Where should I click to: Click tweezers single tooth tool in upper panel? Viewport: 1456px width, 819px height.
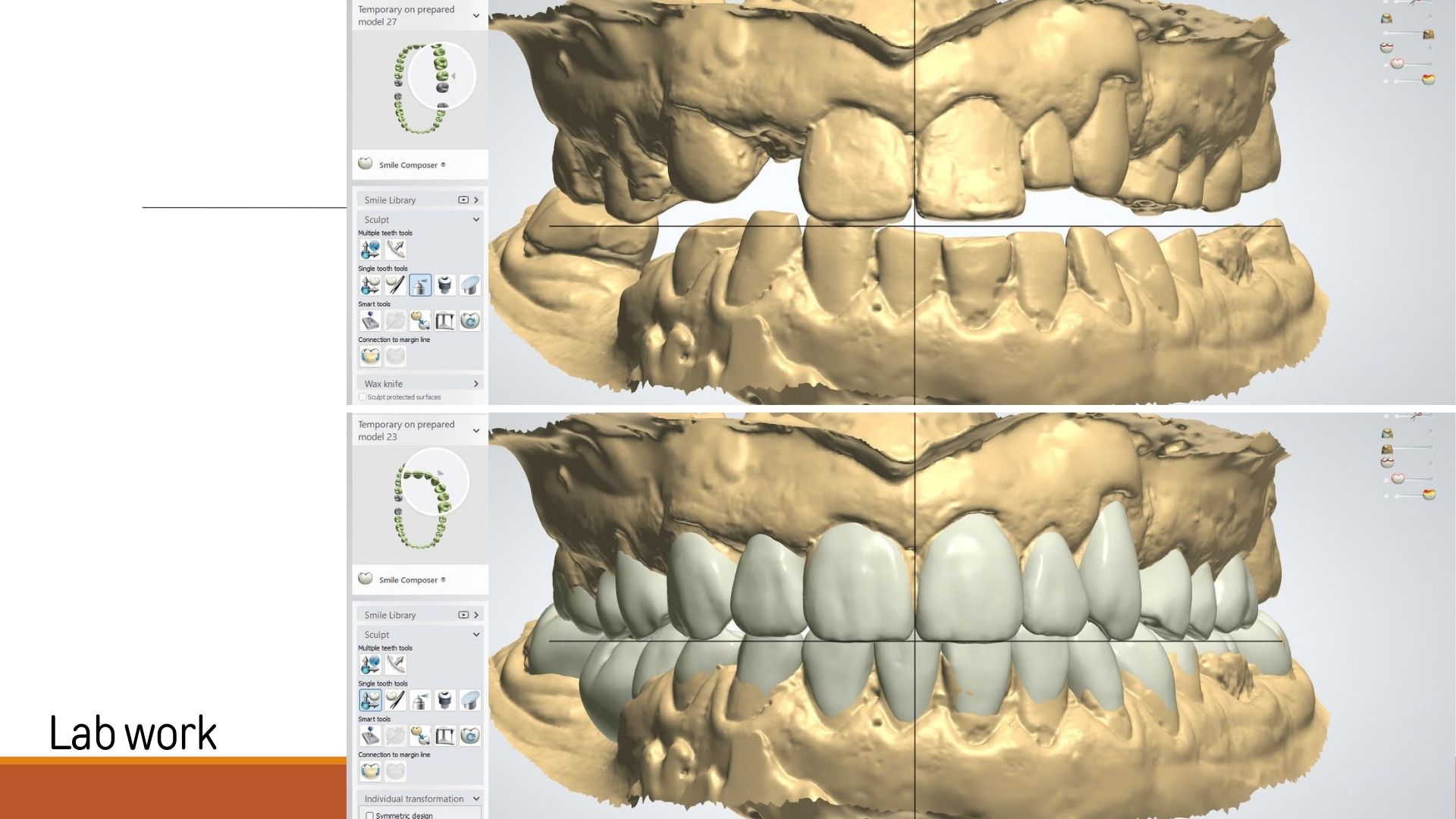[394, 285]
